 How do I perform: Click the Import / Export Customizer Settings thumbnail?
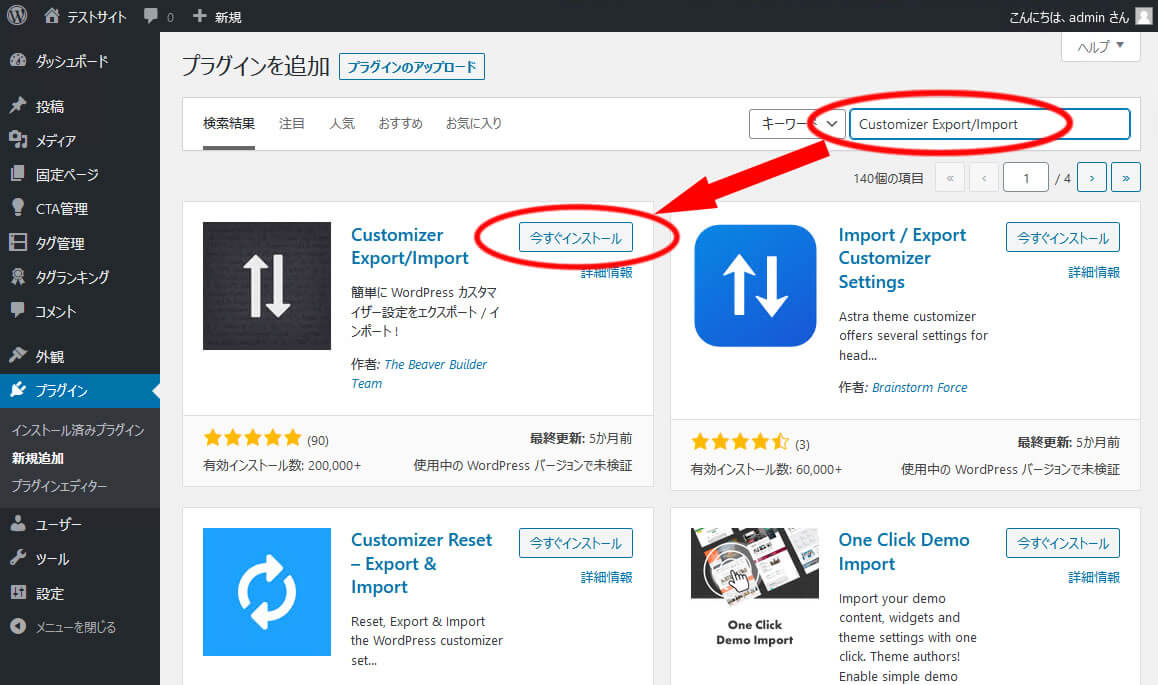755,286
